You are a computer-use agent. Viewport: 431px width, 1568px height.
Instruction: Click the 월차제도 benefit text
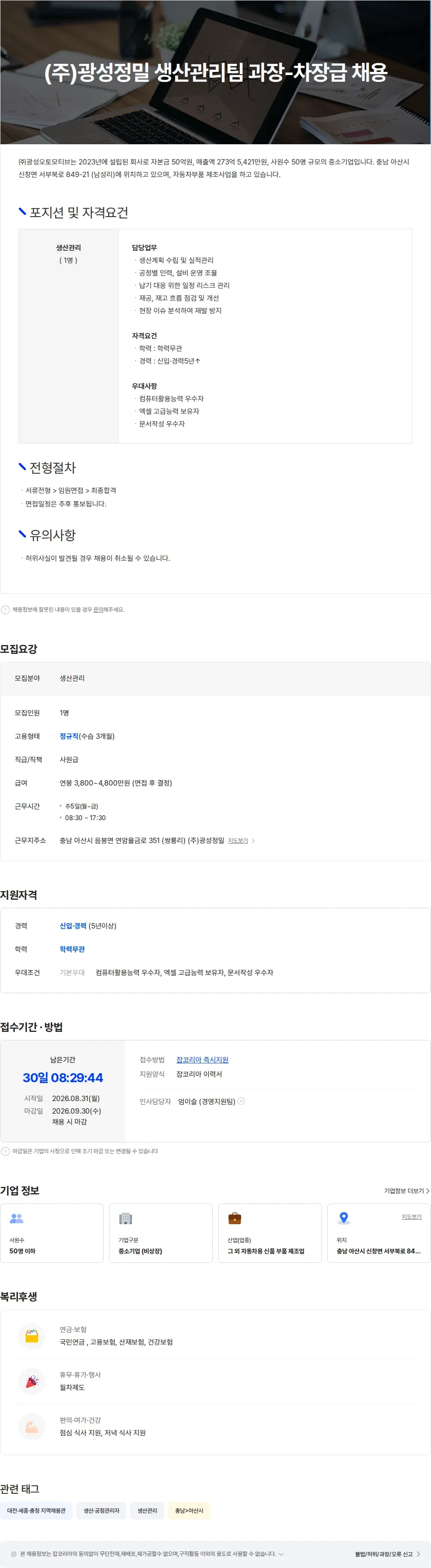point(72,1387)
